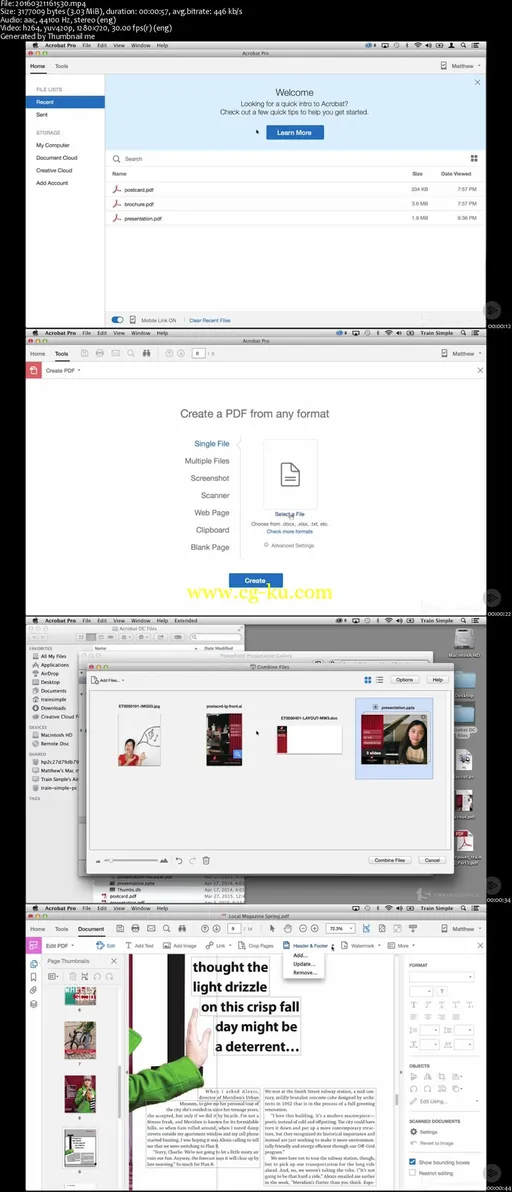
Task: Toggle the Mobile Link ON switch
Action: click(x=118, y=320)
